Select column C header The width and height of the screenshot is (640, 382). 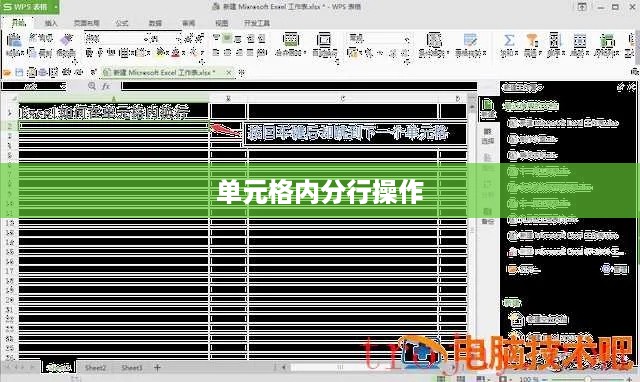343,98
